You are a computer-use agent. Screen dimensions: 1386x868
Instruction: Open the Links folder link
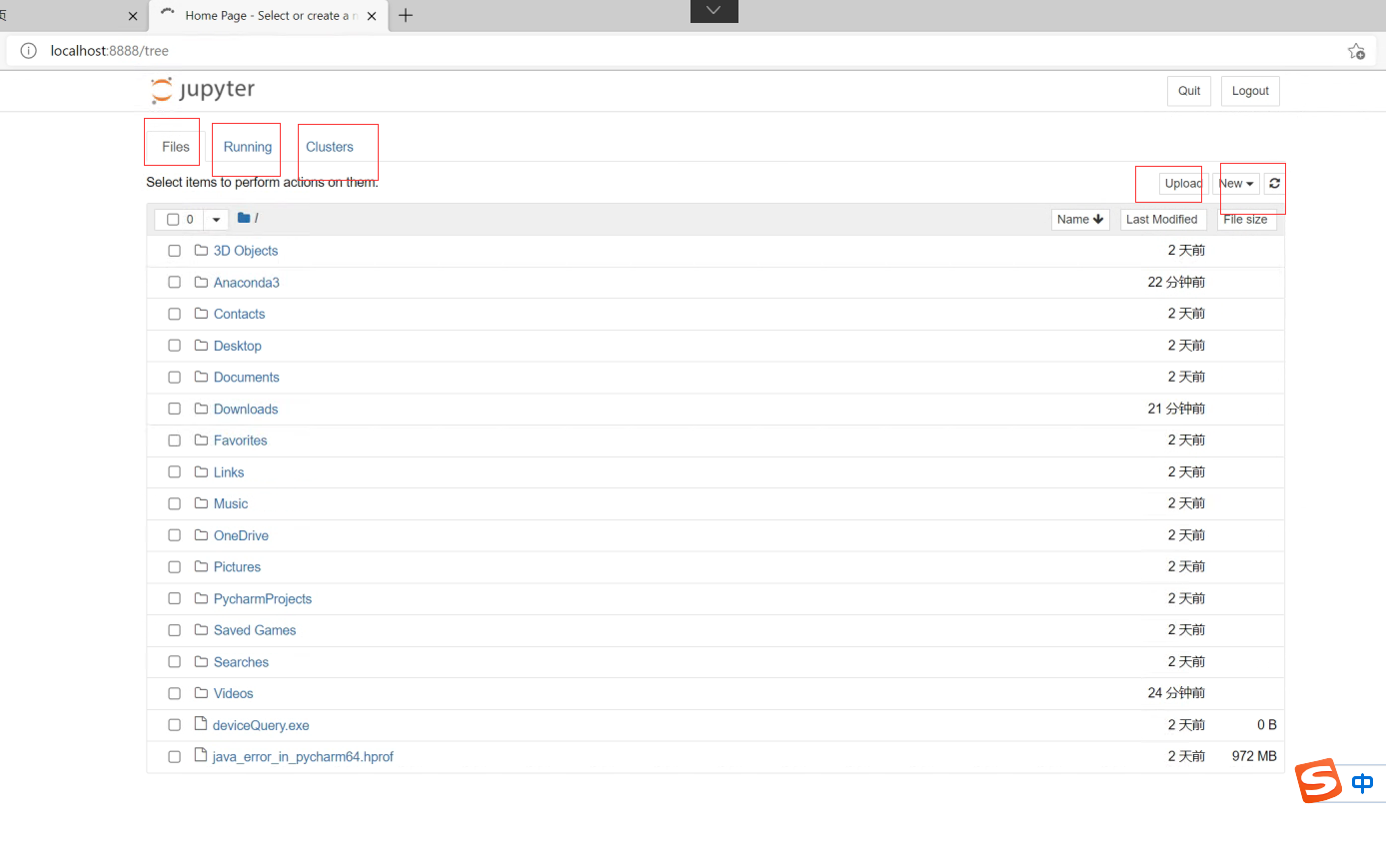pos(229,472)
